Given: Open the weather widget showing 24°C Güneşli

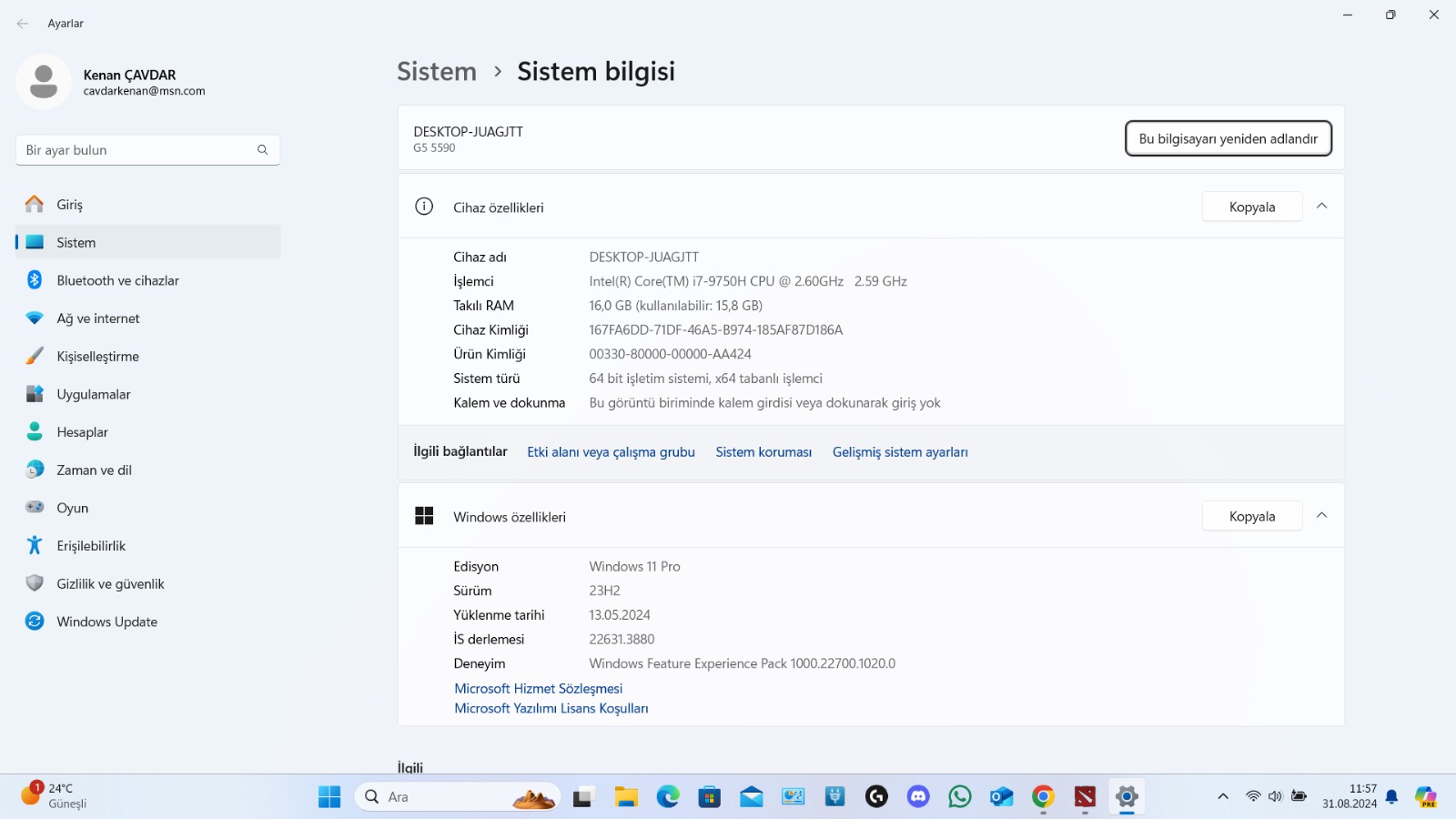Looking at the screenshot, I should point(55,795).
